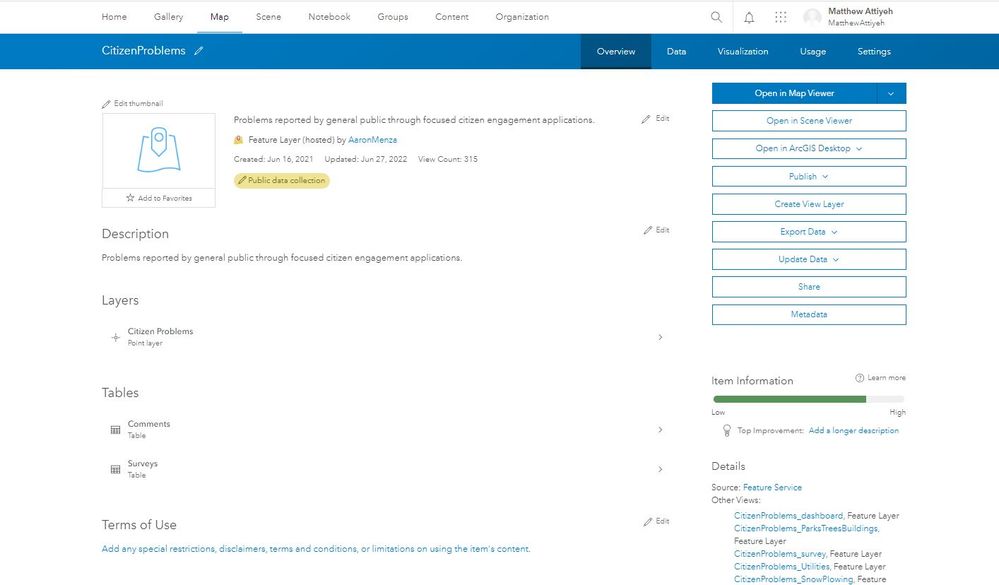Expand the Update Data dropdown
999x585 pixels.
pos(809,259)
